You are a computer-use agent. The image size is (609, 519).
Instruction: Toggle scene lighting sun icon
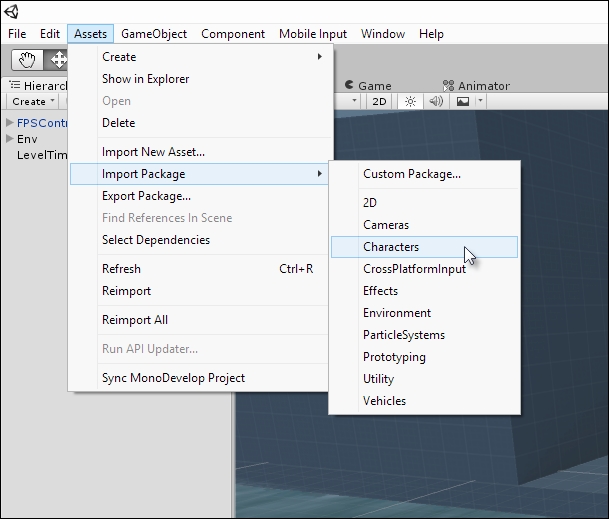[x=410, y=102]
